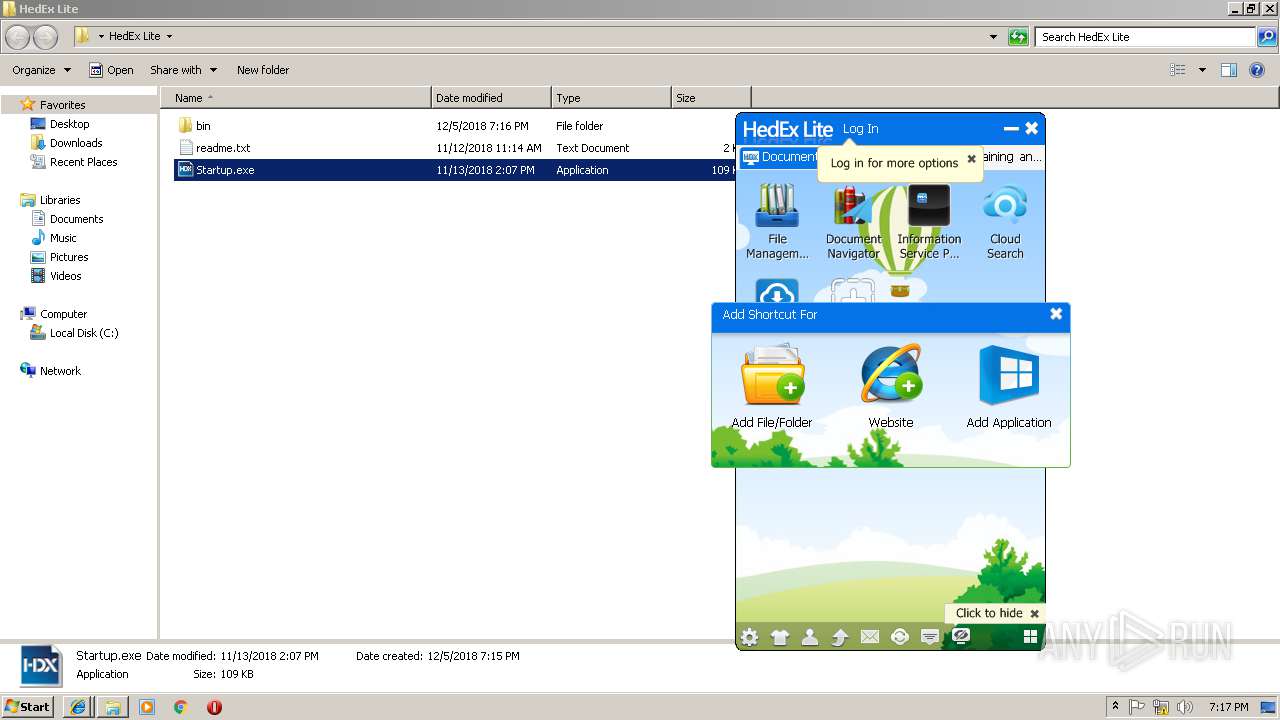1280x720 pixels.
Task: Open Videos library
Action: point(66,276)
